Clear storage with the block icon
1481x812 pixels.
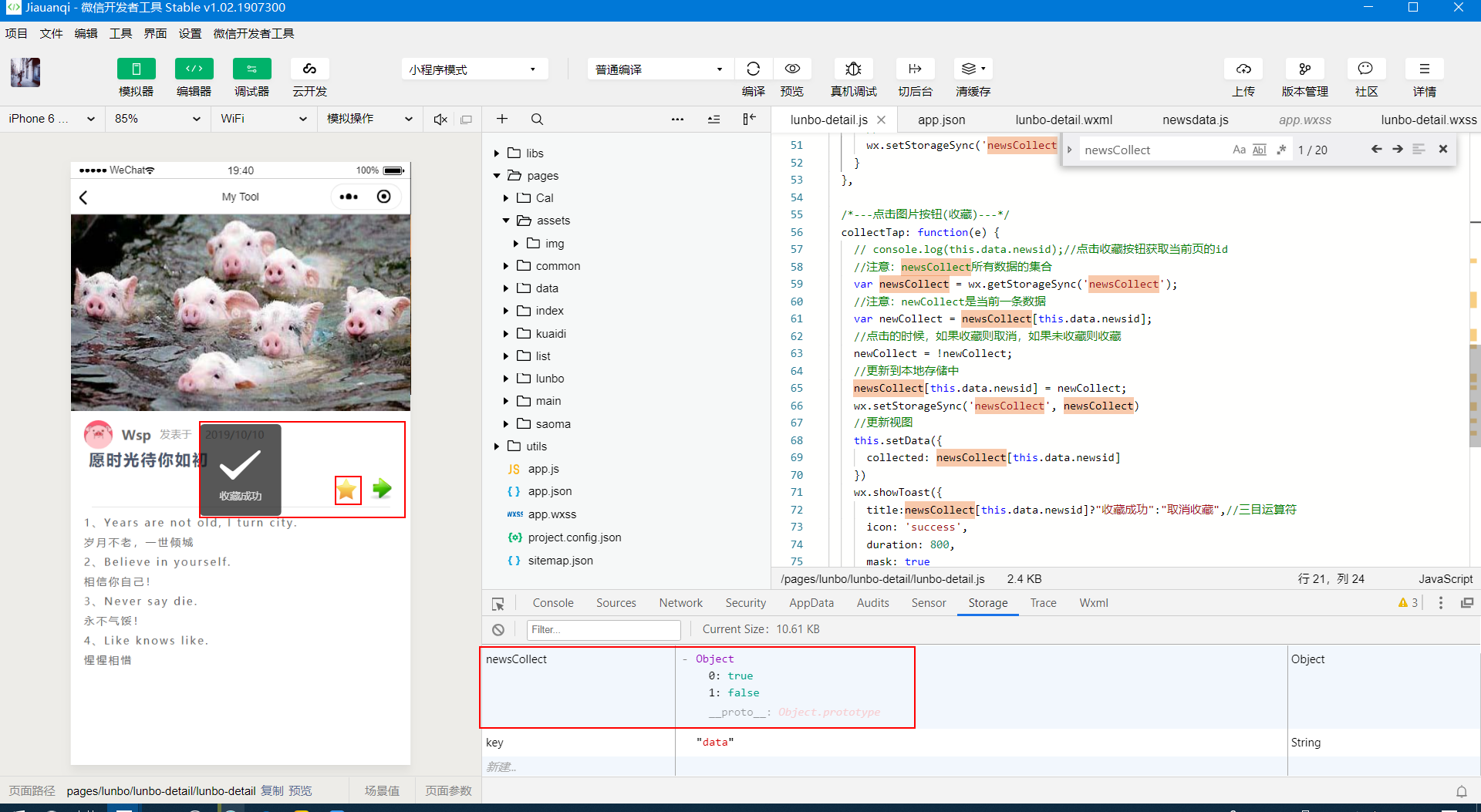tap(498, 630)
